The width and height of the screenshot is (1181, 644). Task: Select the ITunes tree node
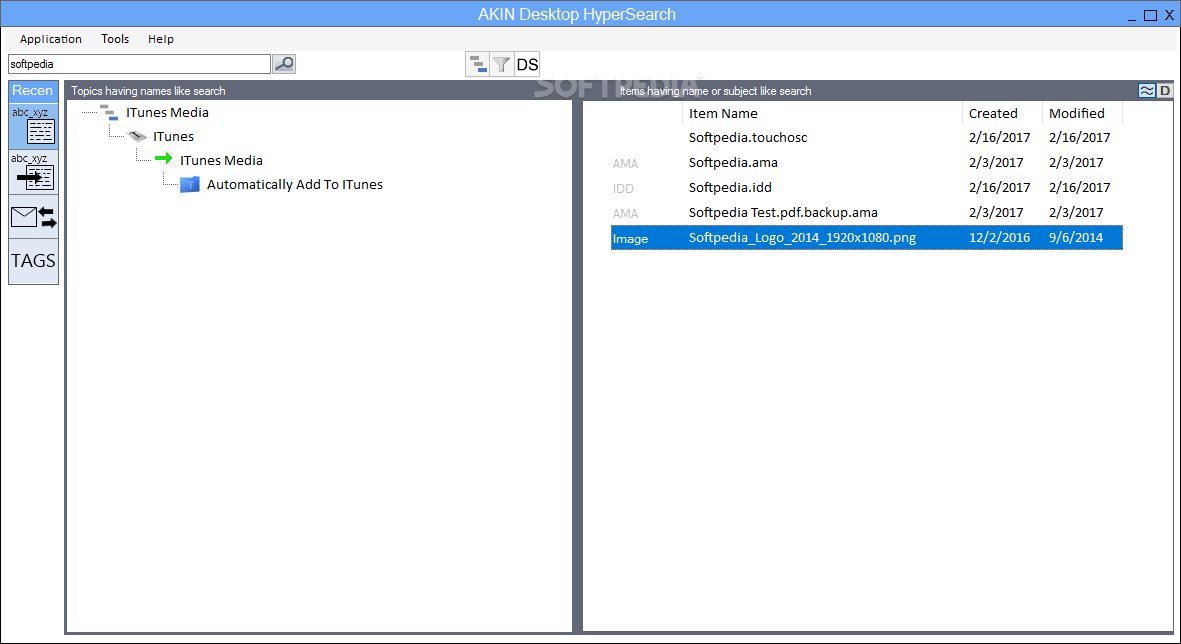pos(173,136)
